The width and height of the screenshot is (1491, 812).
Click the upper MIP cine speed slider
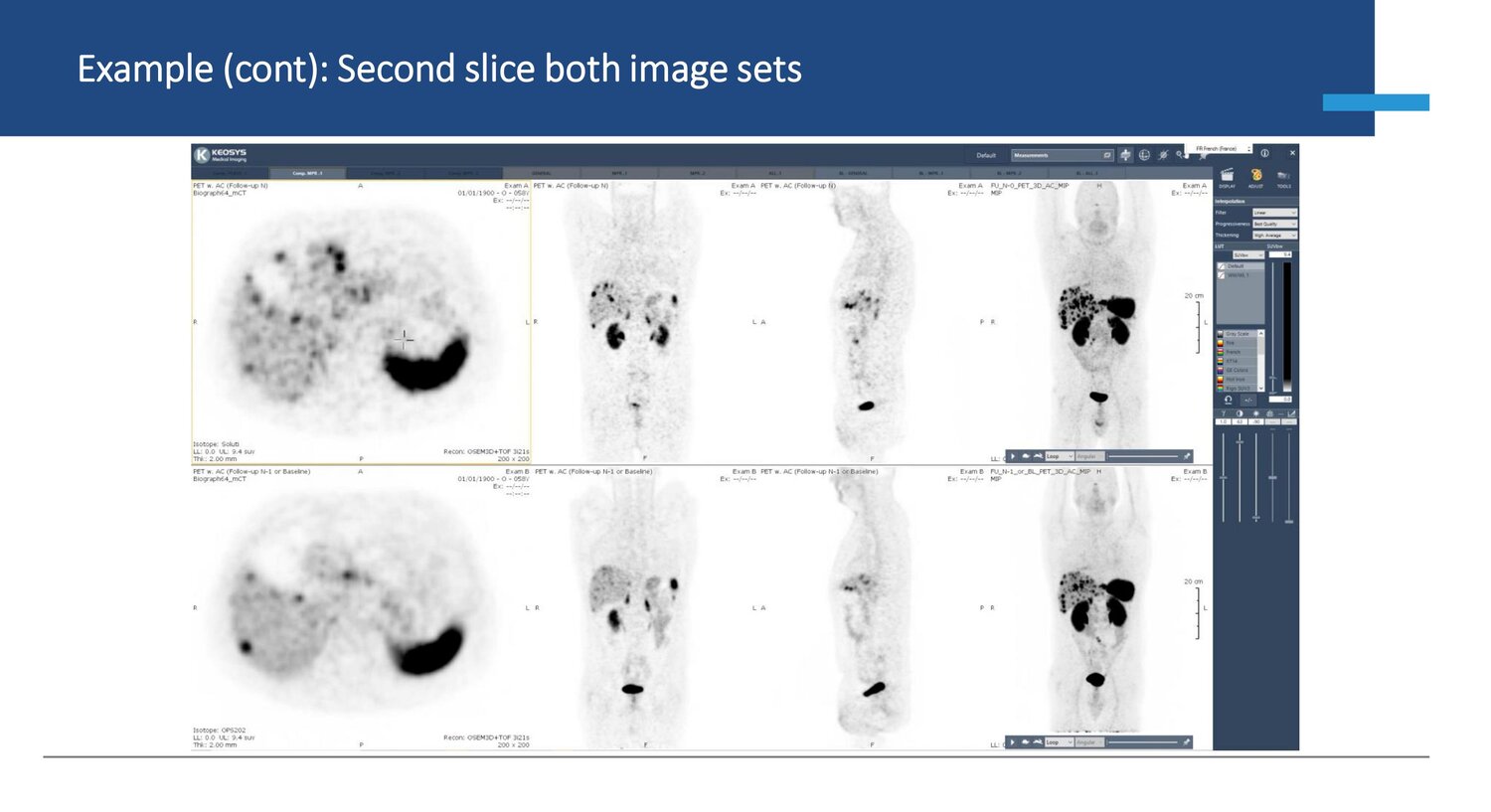(1143, 456)
